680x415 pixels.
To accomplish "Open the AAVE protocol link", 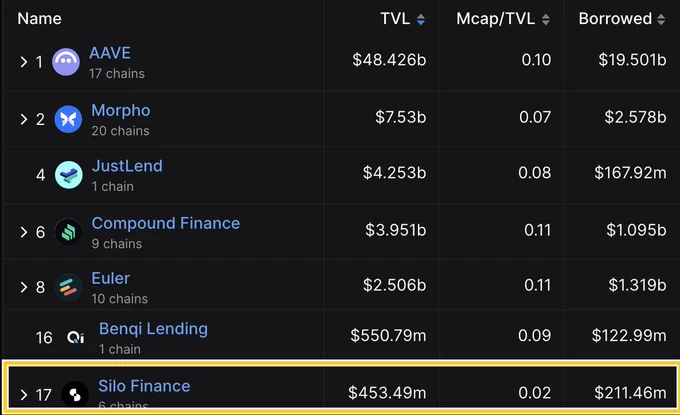I will click(110, 53).
